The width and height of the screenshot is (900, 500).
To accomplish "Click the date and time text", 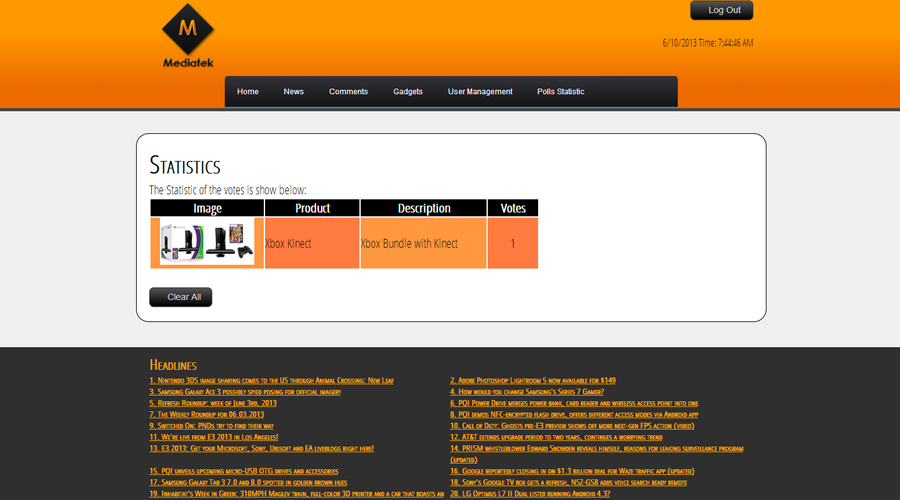I will 708,43.
